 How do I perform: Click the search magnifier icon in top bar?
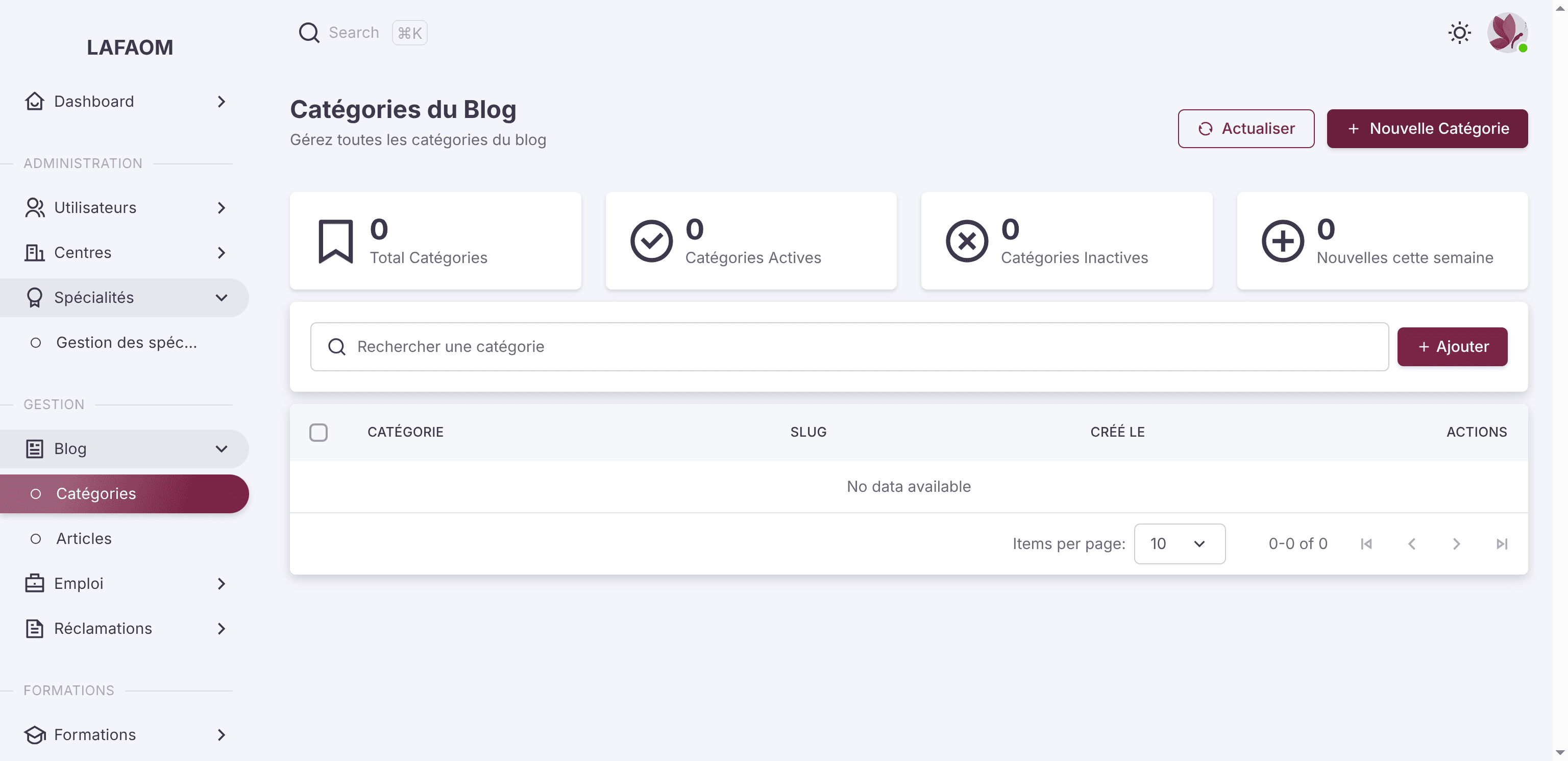(x=309, y=33)
